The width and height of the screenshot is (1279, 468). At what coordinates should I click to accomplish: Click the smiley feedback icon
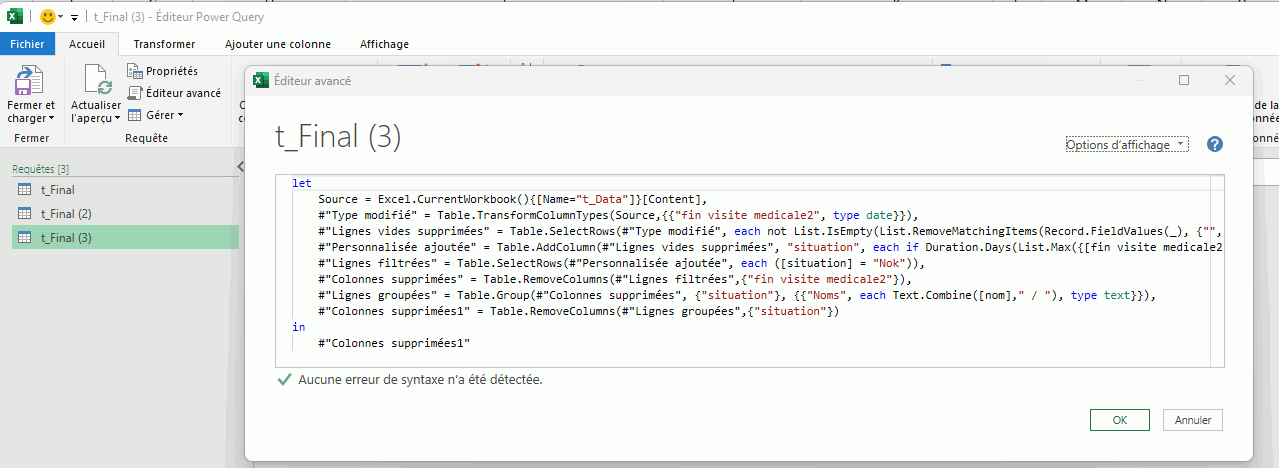(x=47, y=17)
